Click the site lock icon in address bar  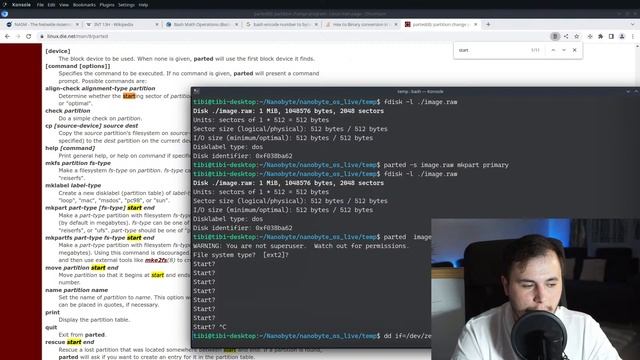[42, 36]
